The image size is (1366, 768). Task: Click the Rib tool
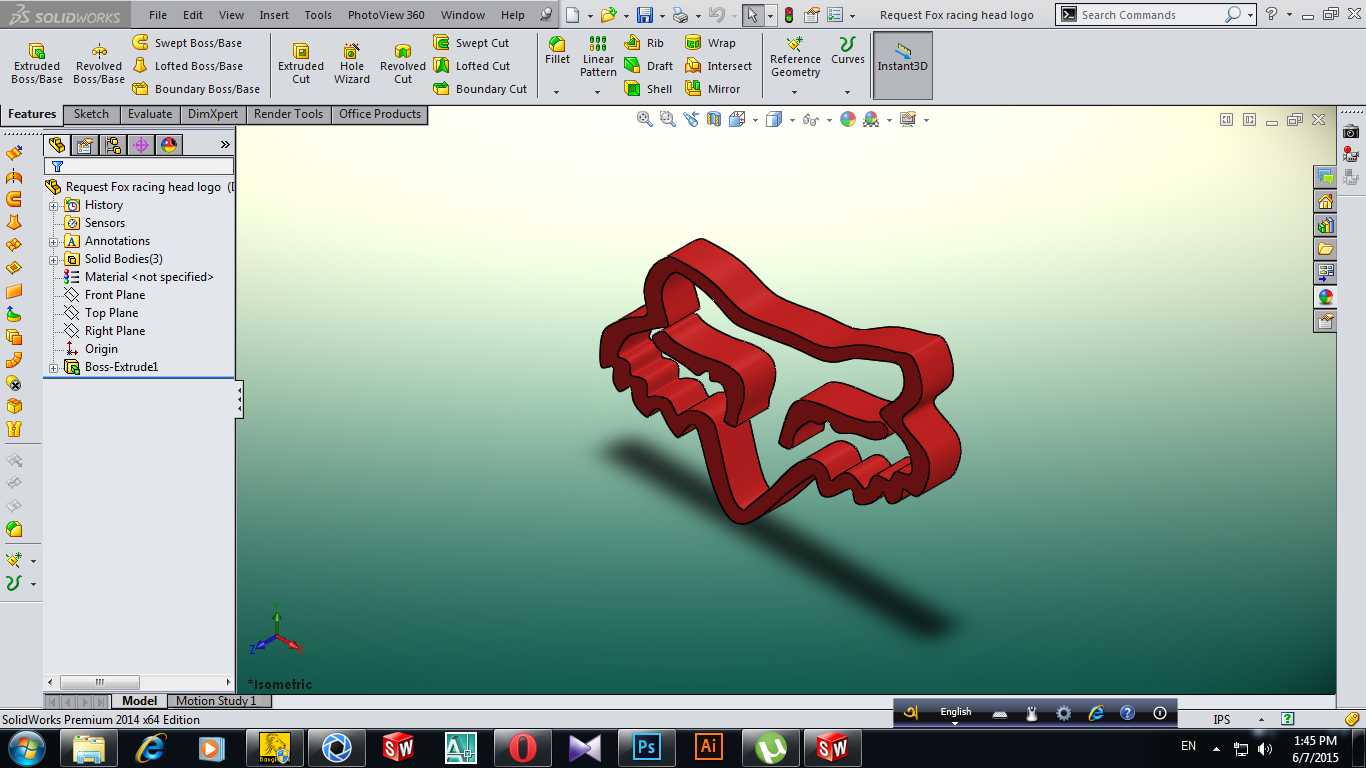tap(644, 43)
